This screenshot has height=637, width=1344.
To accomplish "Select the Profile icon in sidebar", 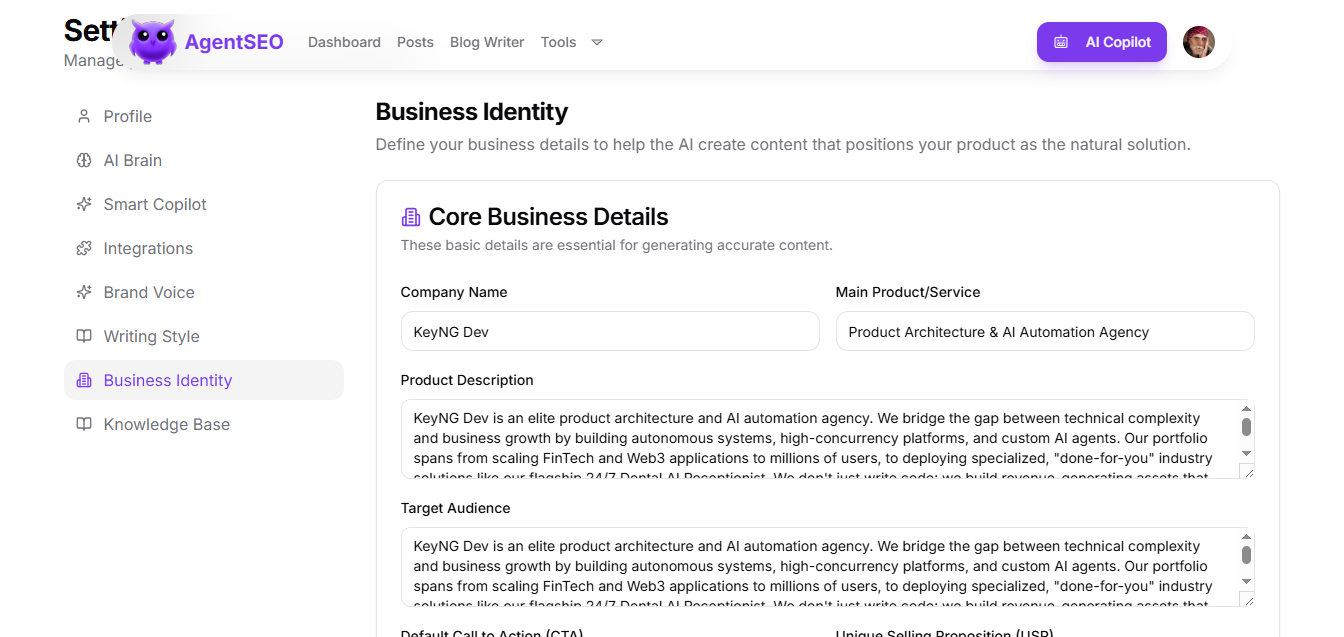I will (x=84, y=116).
